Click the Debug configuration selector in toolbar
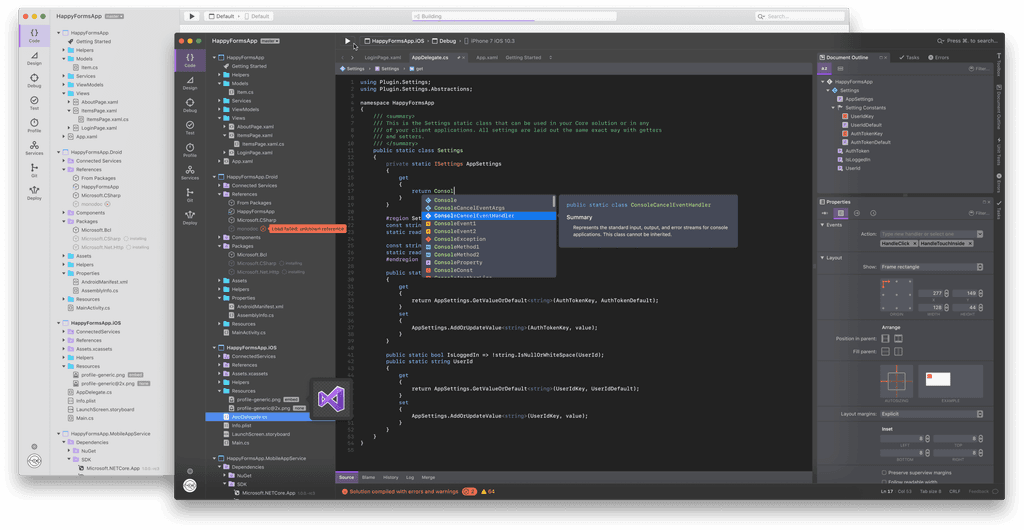Image resolution: width=1024 pixels, height=530 pixels. click(x=444, y=40)
